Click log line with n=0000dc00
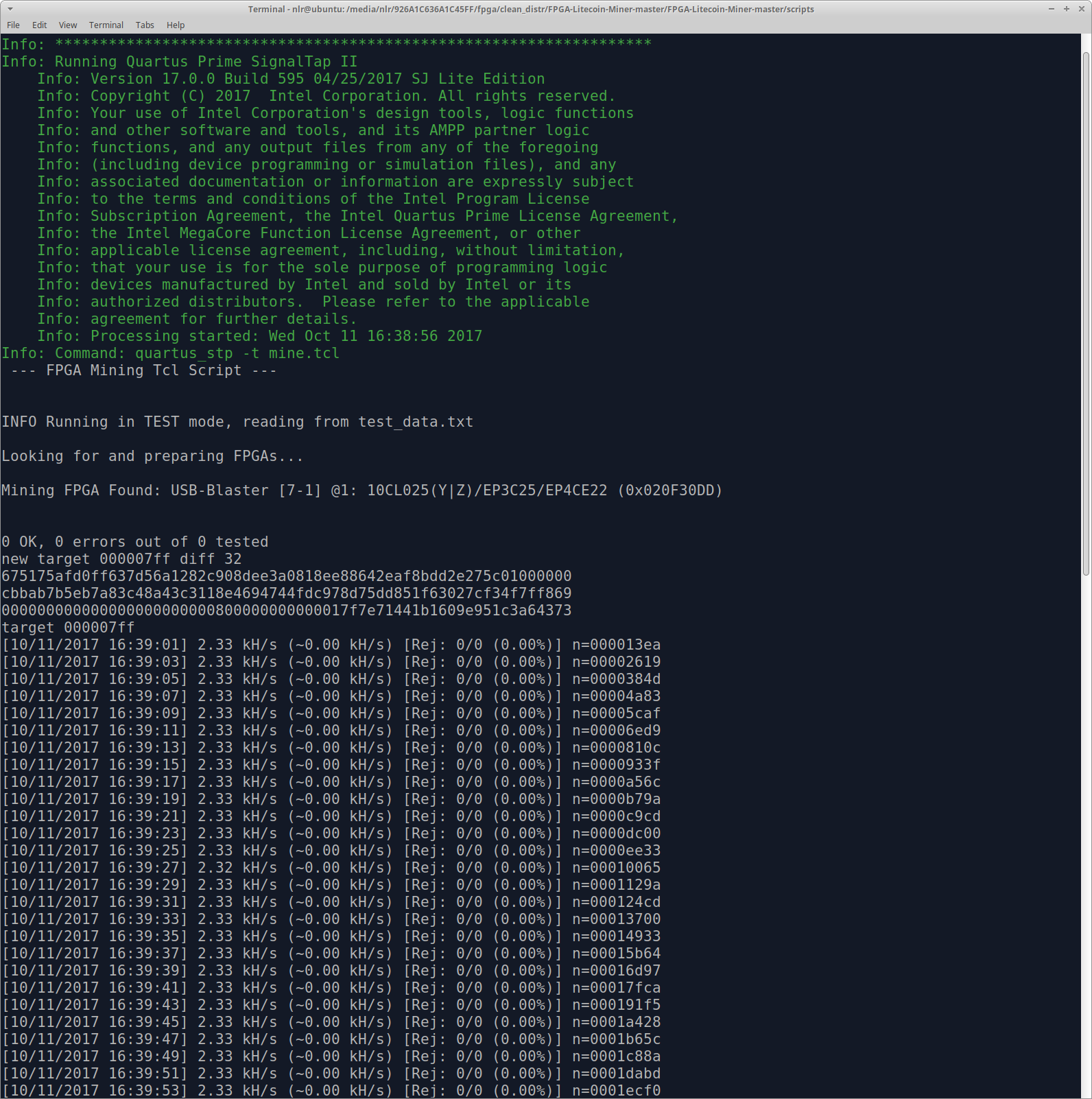This screenshot has height=1099, width=1092. (x=331, y=834)
